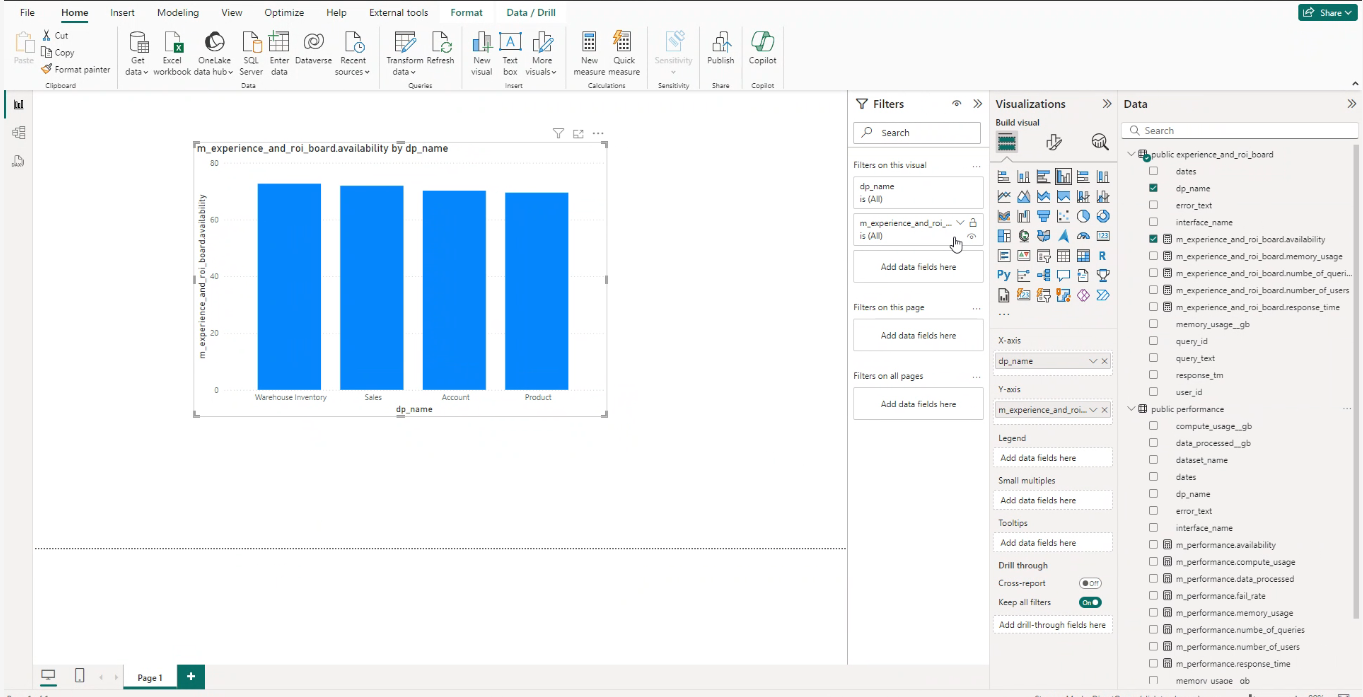
Task: Check the dates field under experience_and_roi_board
Action: click(1153, 171)
